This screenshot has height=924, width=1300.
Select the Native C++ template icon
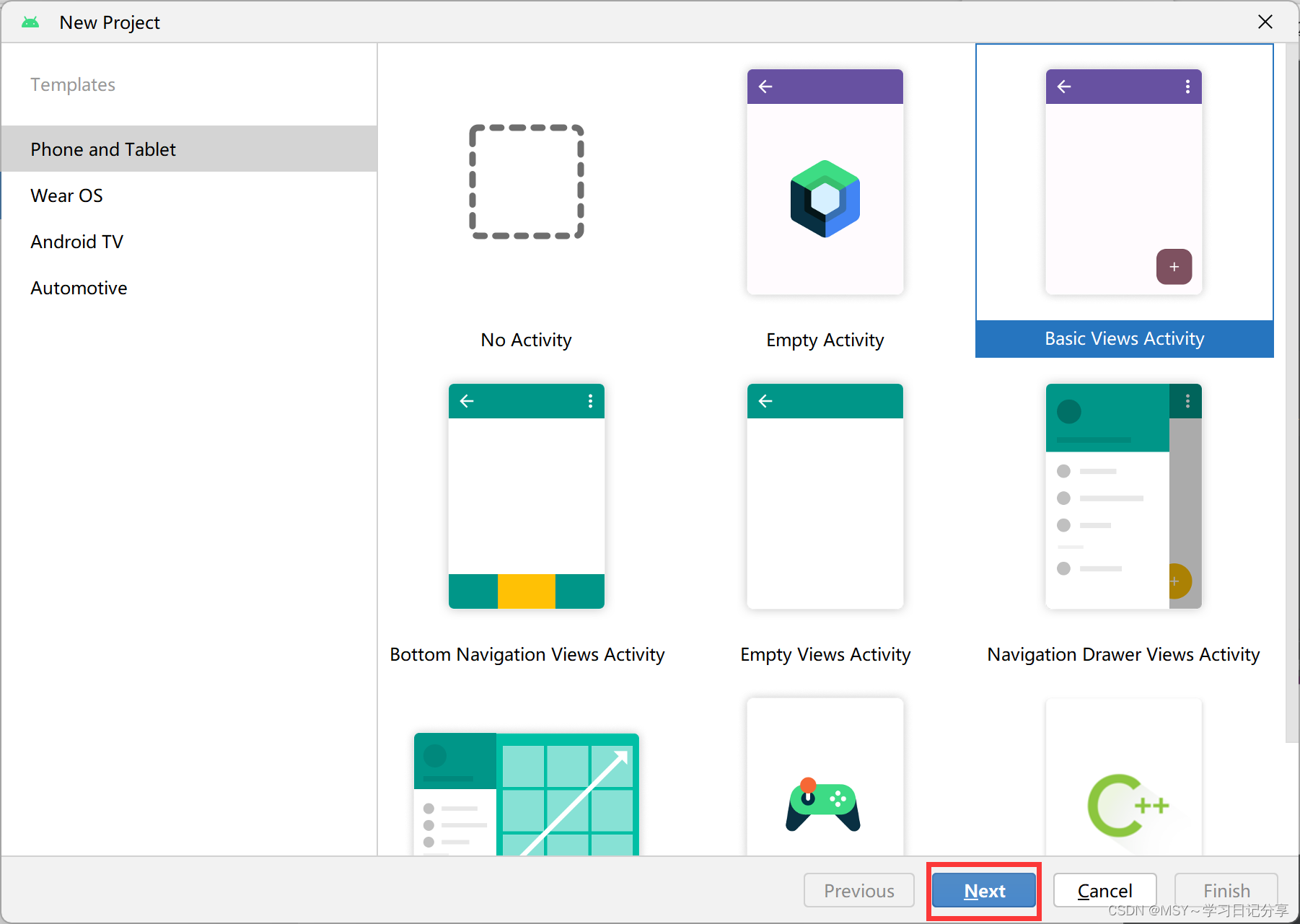click(1128, 805)
